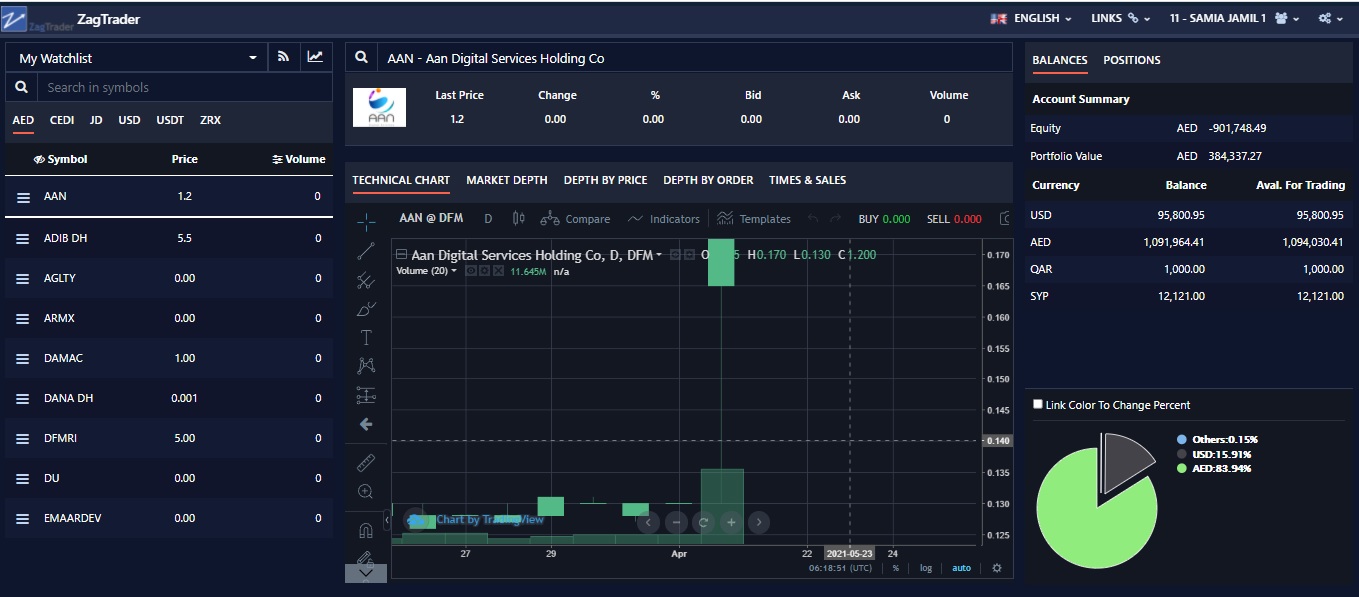The height and width of the screenshot is (597, 1359).
Task: Select the USDT currency tab
Action: 170,120
